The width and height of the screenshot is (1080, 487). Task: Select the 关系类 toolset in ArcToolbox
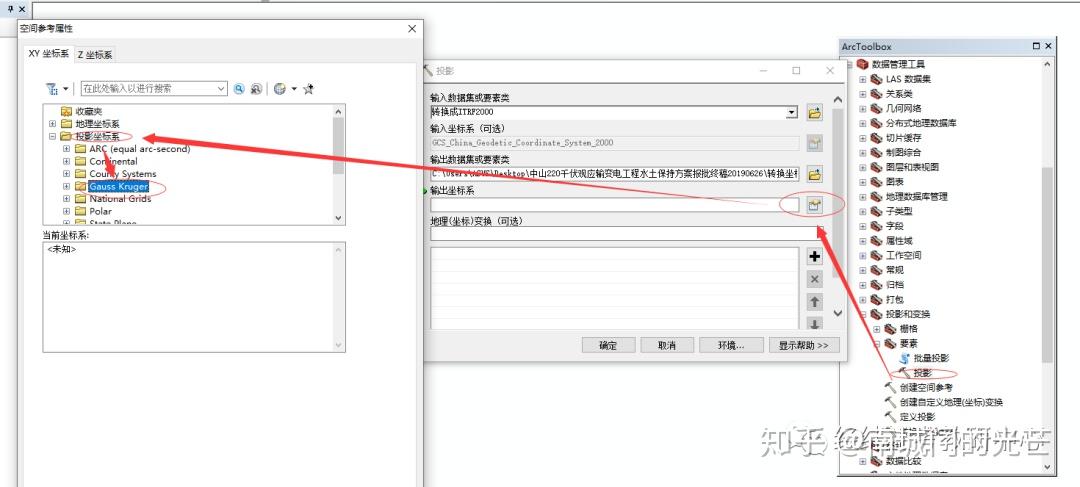click(x=899, y=94)
